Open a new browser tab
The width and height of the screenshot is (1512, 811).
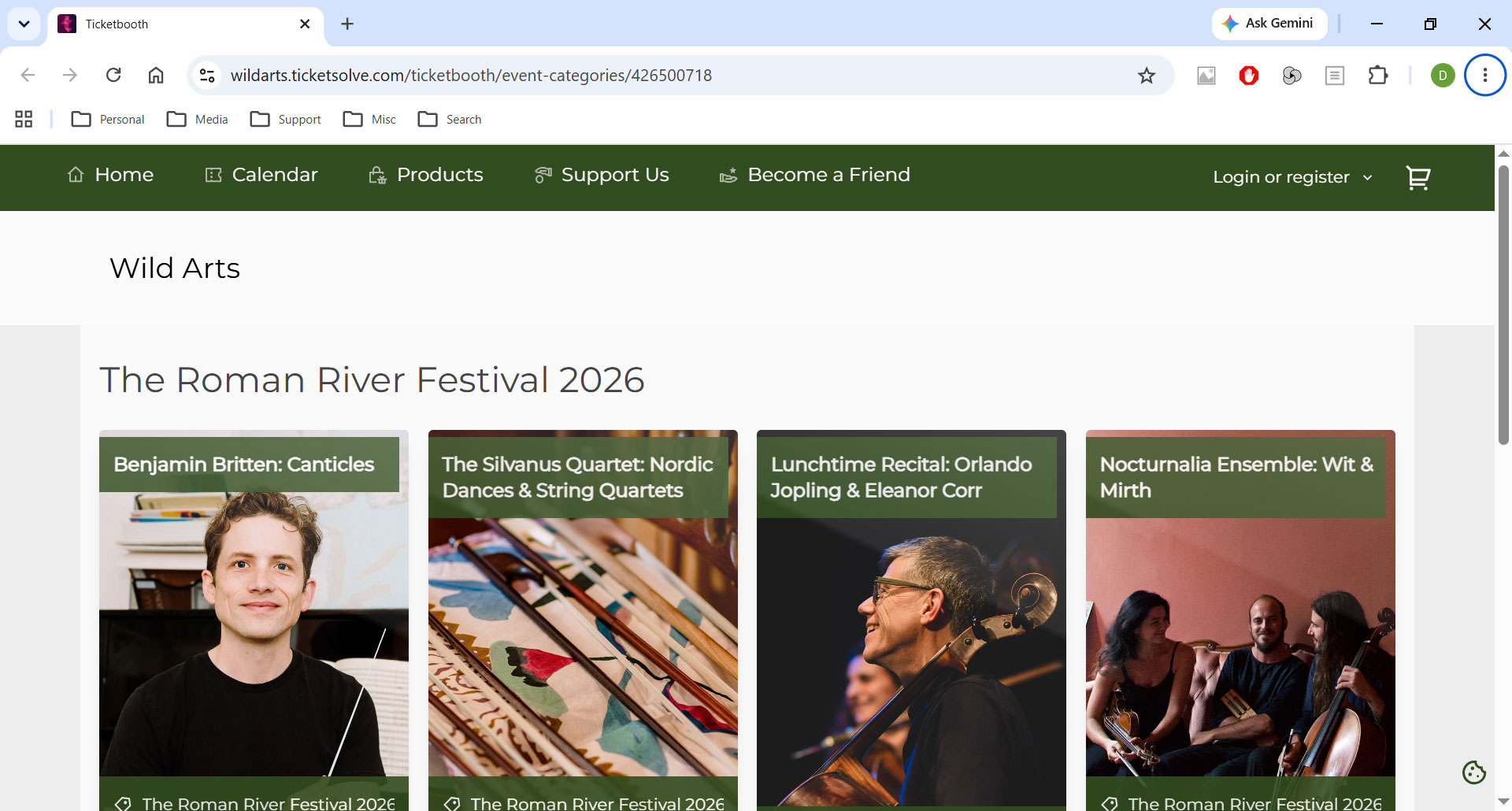pyautogui.click(x=347, y=24)
